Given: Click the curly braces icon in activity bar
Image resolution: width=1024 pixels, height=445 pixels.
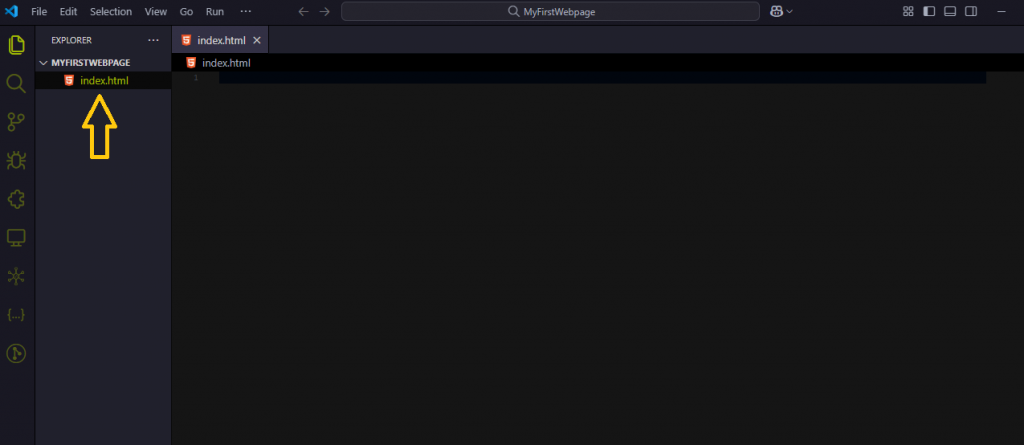Looking at the screenshot, I should [16, 314].
